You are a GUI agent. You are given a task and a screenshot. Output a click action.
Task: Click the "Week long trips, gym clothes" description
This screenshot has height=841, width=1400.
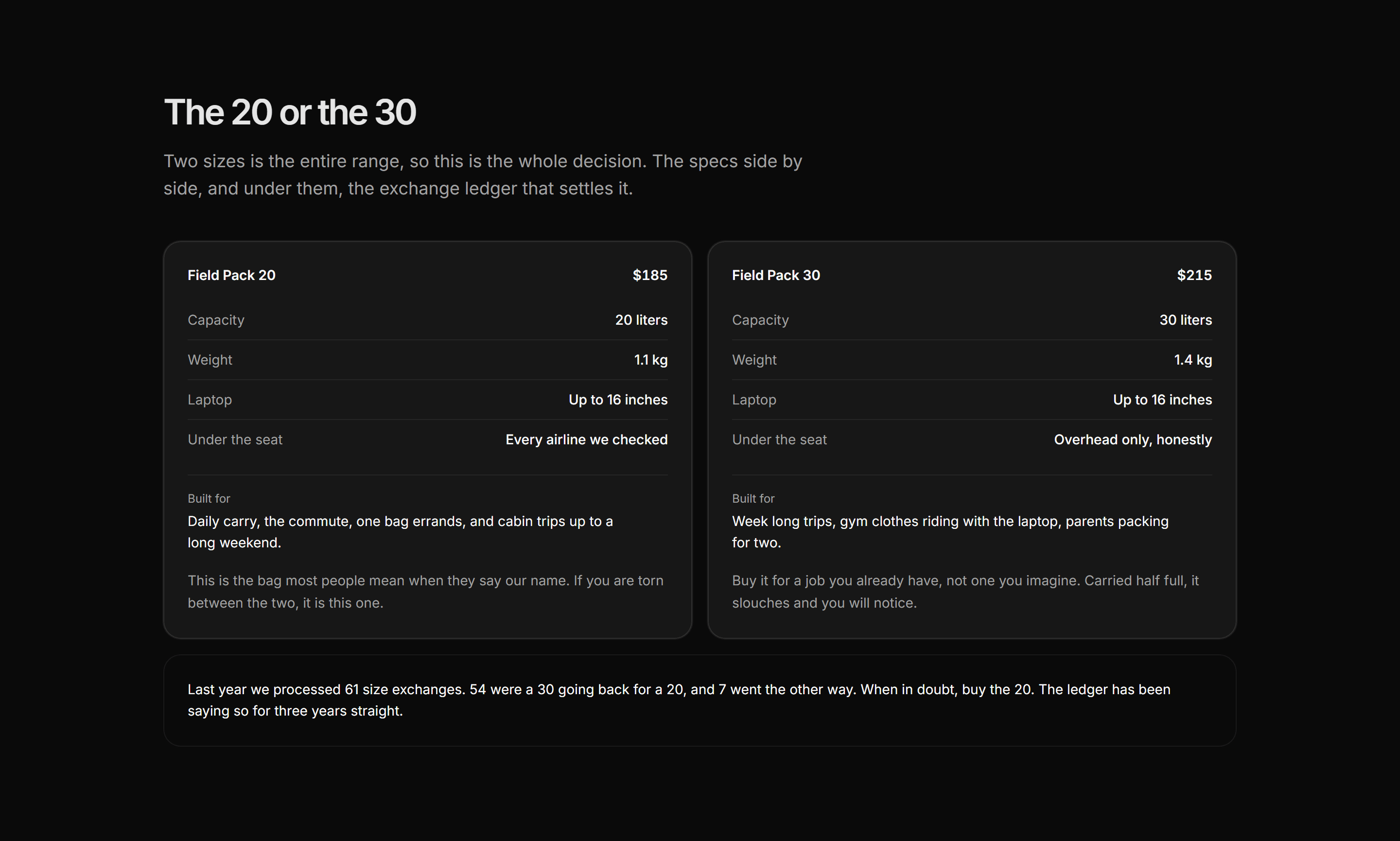pos(950,531)
